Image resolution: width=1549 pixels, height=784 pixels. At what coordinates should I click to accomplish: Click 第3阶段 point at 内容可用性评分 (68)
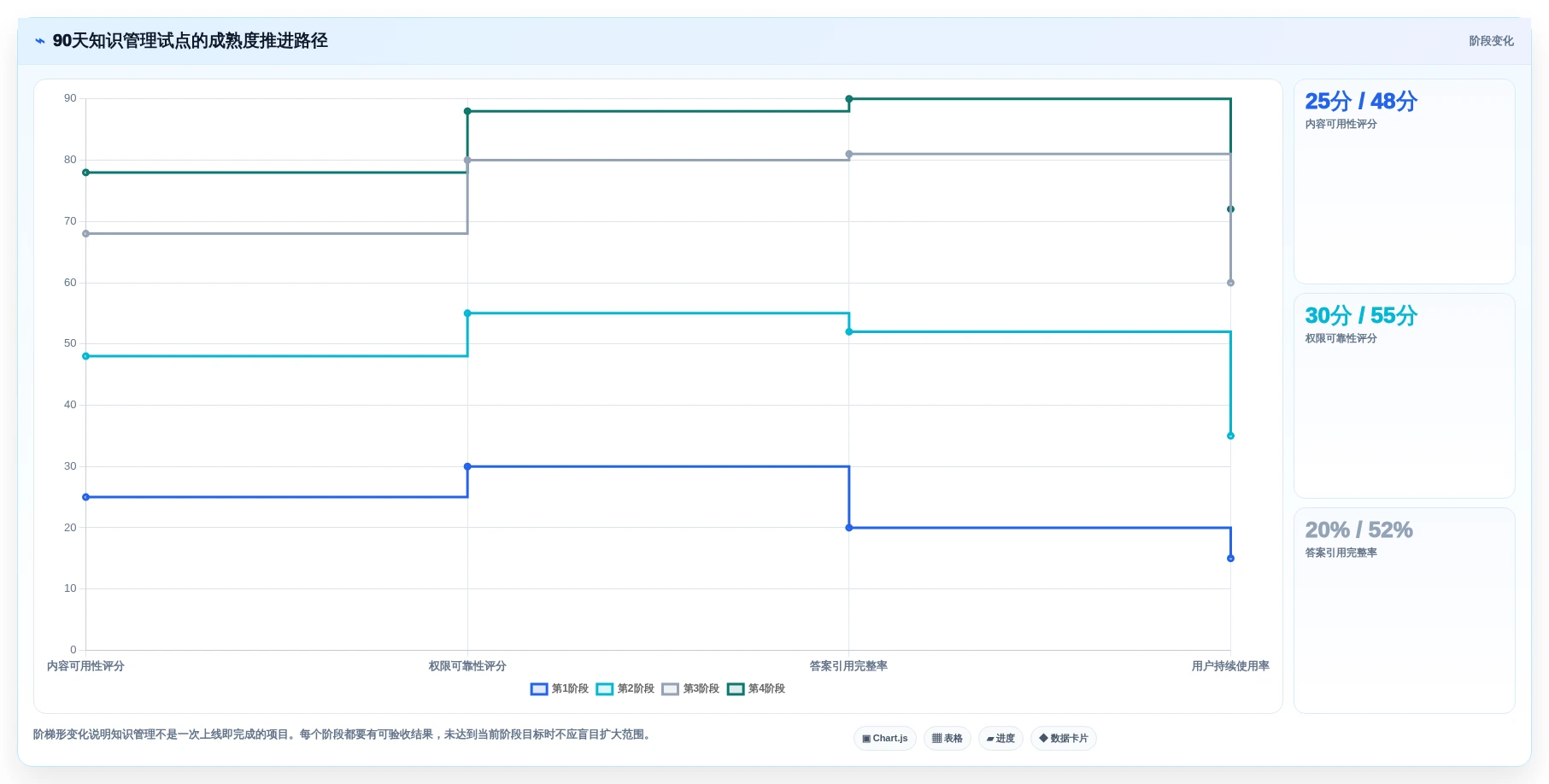[85, 233]
